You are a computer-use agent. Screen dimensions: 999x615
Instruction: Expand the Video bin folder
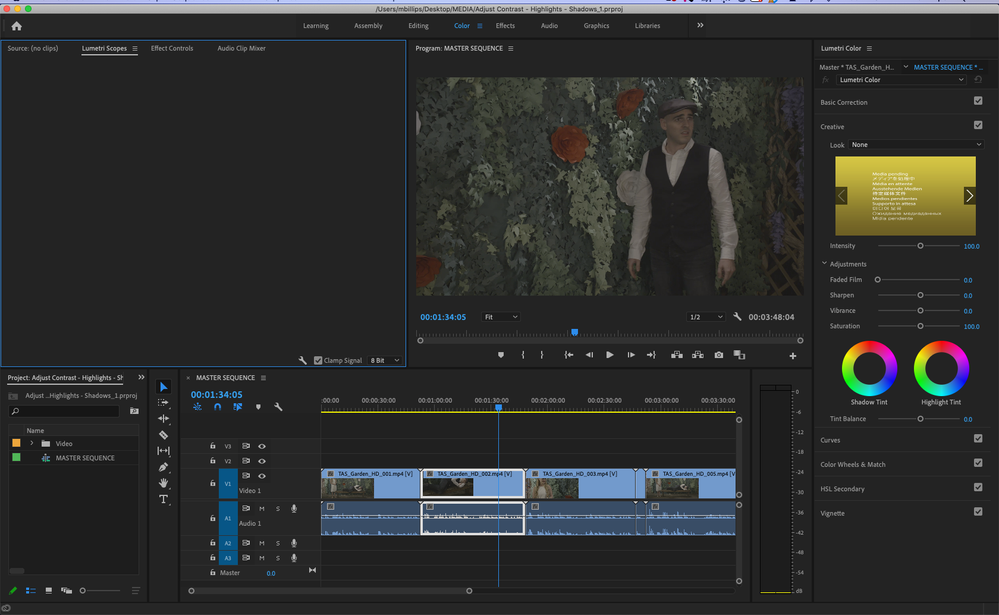tap(32, 443)
